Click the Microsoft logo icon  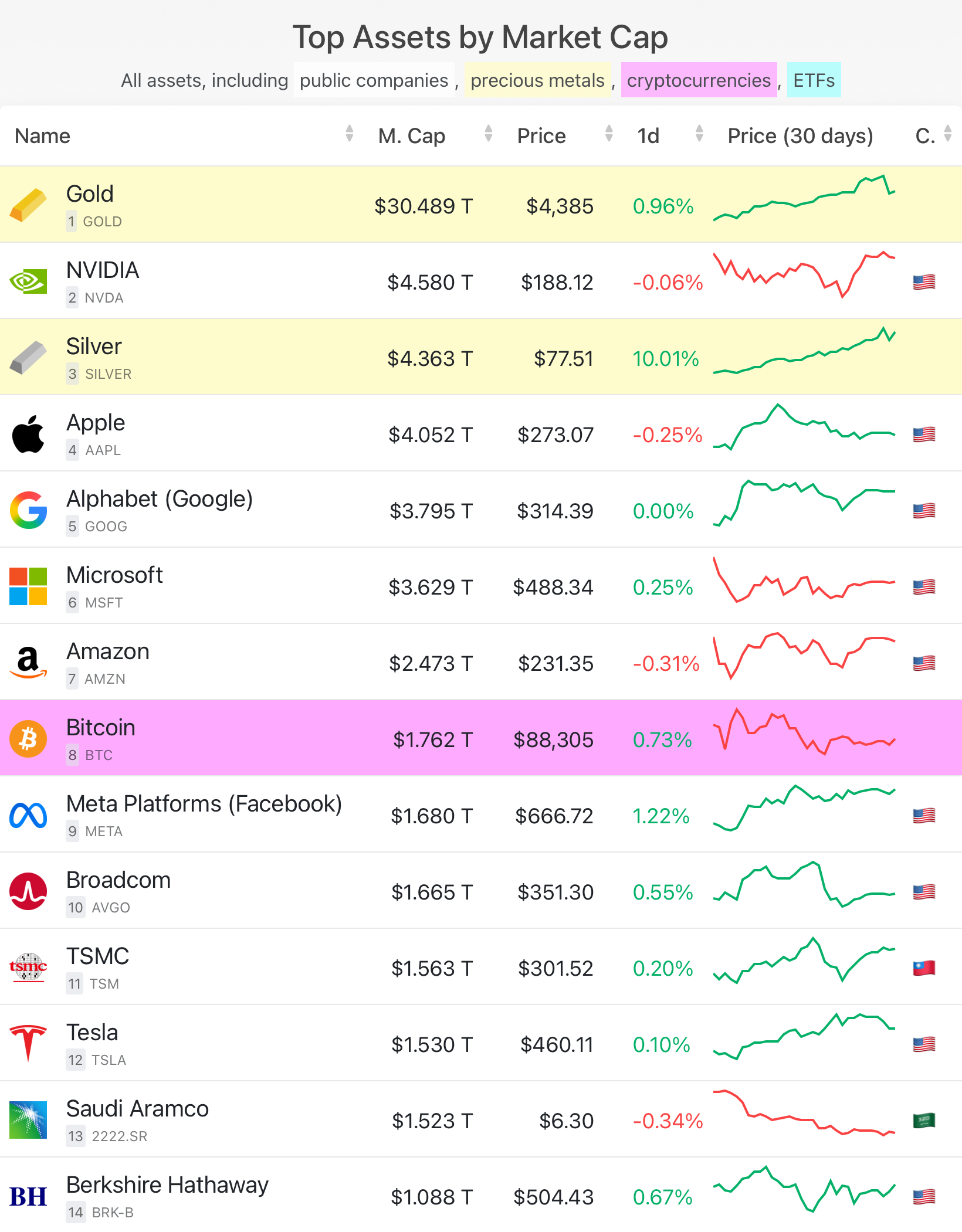(x=28, y=586)
